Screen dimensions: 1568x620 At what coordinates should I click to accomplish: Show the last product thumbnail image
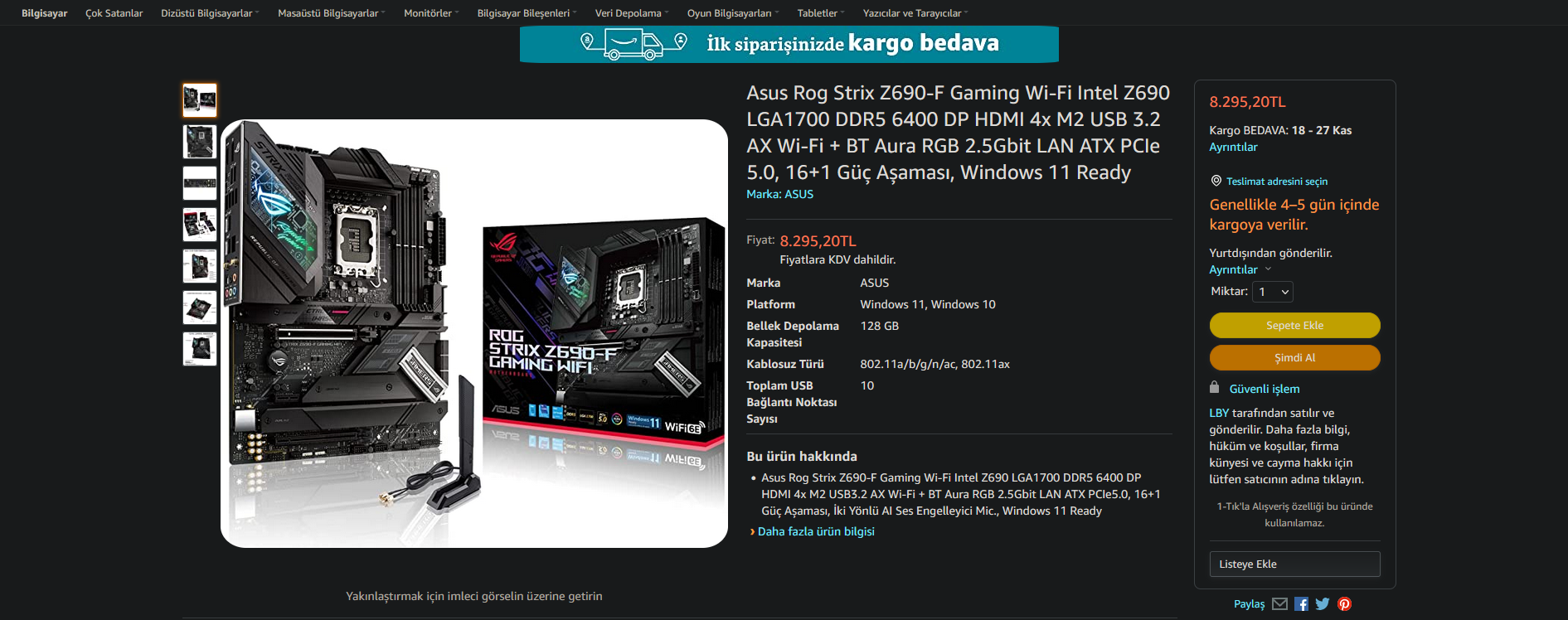[x=200, y=349]
